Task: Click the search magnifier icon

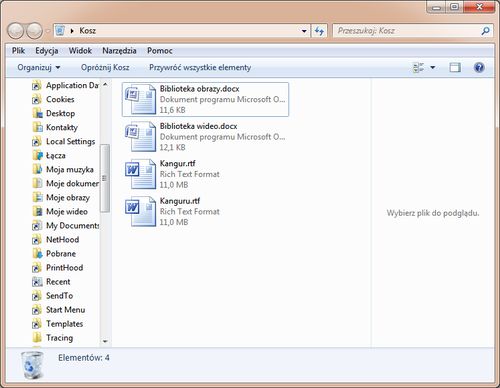Action: (x=485, y=31)
